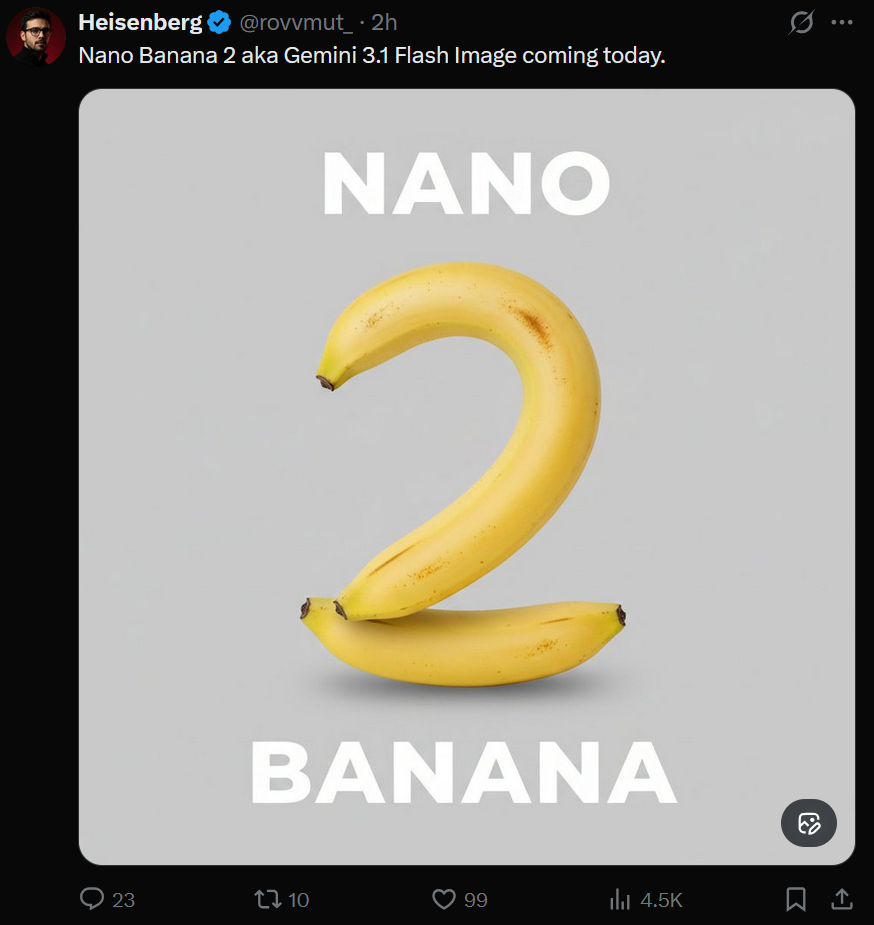The image size is (874, 925).
Task: Like the post with heart icon
Action: [x=444, y=900]
